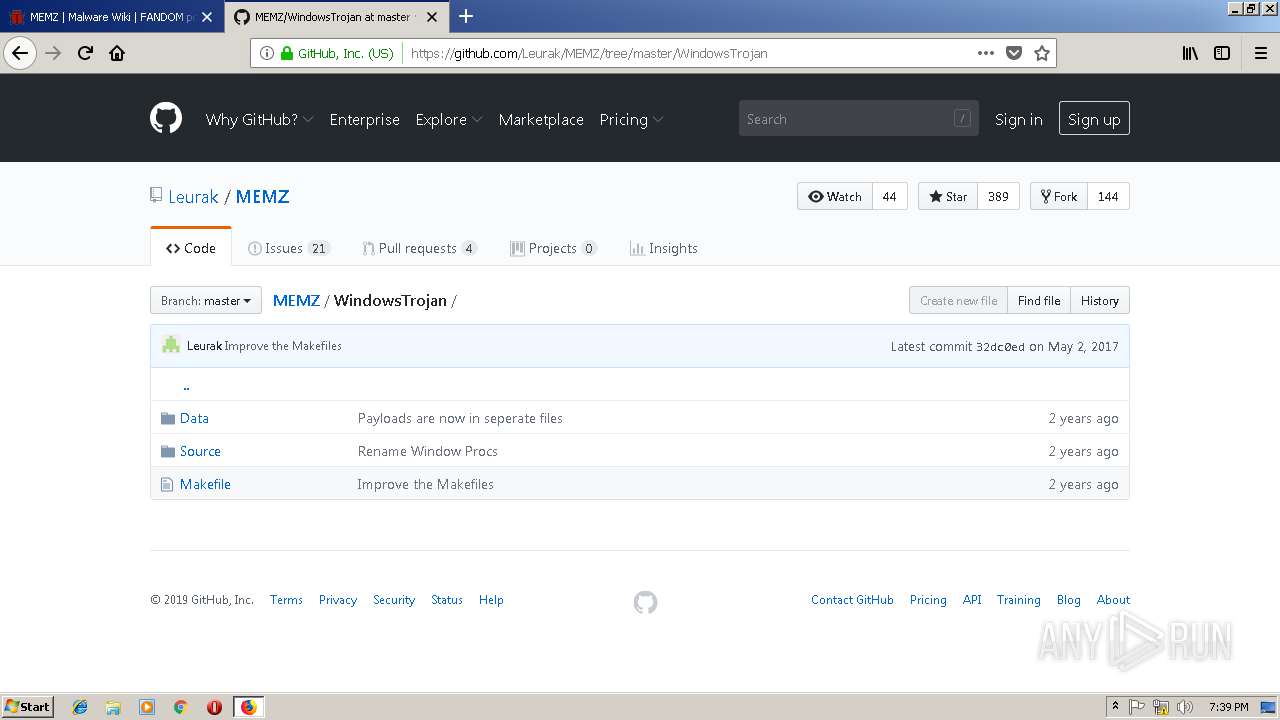
Task: Open the 389 stargazers count
Action: coord(998,196)
